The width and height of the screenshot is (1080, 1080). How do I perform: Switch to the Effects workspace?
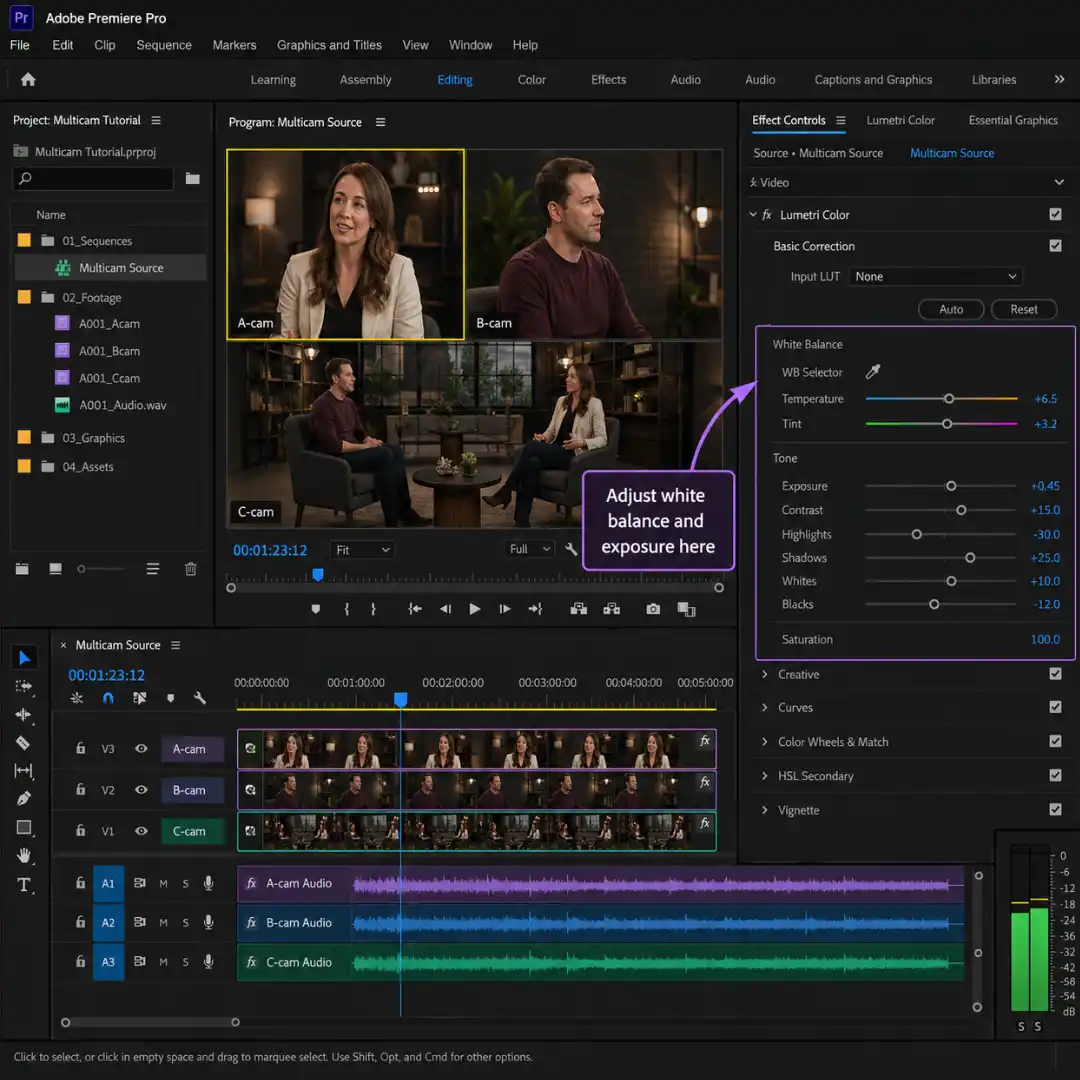pyautogui.click(x=608, y=80)
